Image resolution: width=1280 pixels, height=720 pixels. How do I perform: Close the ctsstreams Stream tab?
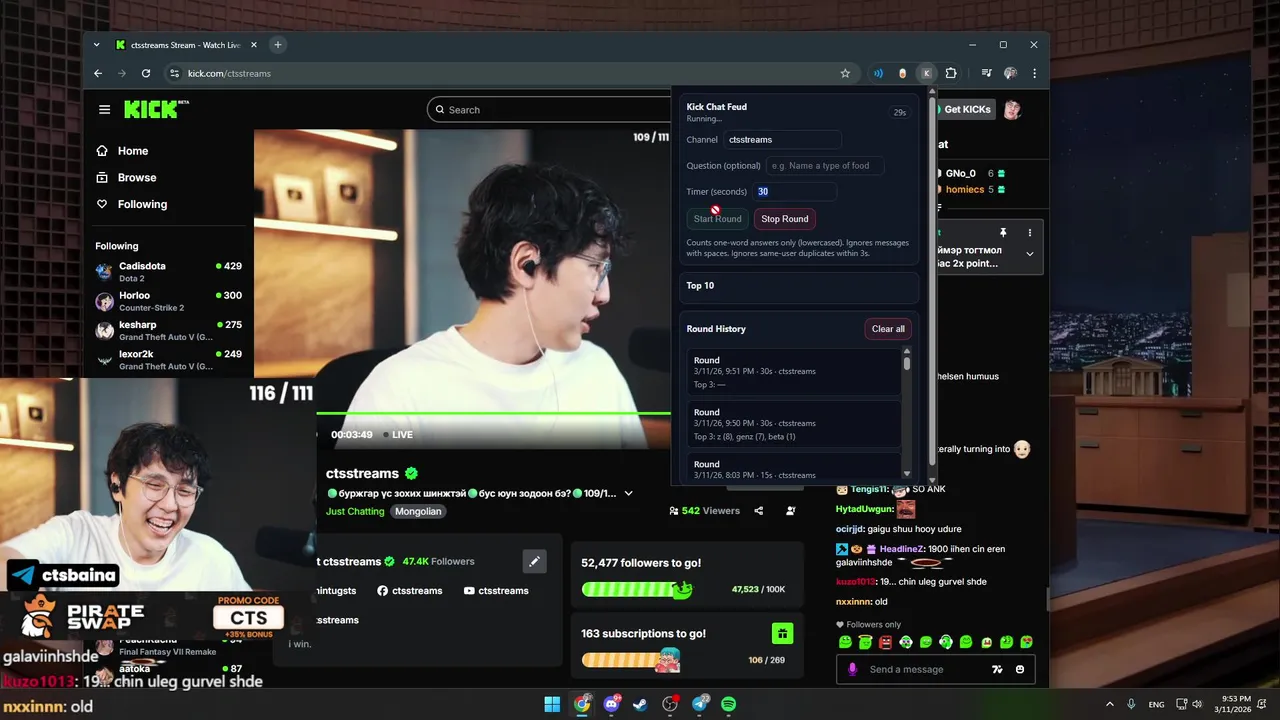253,45
